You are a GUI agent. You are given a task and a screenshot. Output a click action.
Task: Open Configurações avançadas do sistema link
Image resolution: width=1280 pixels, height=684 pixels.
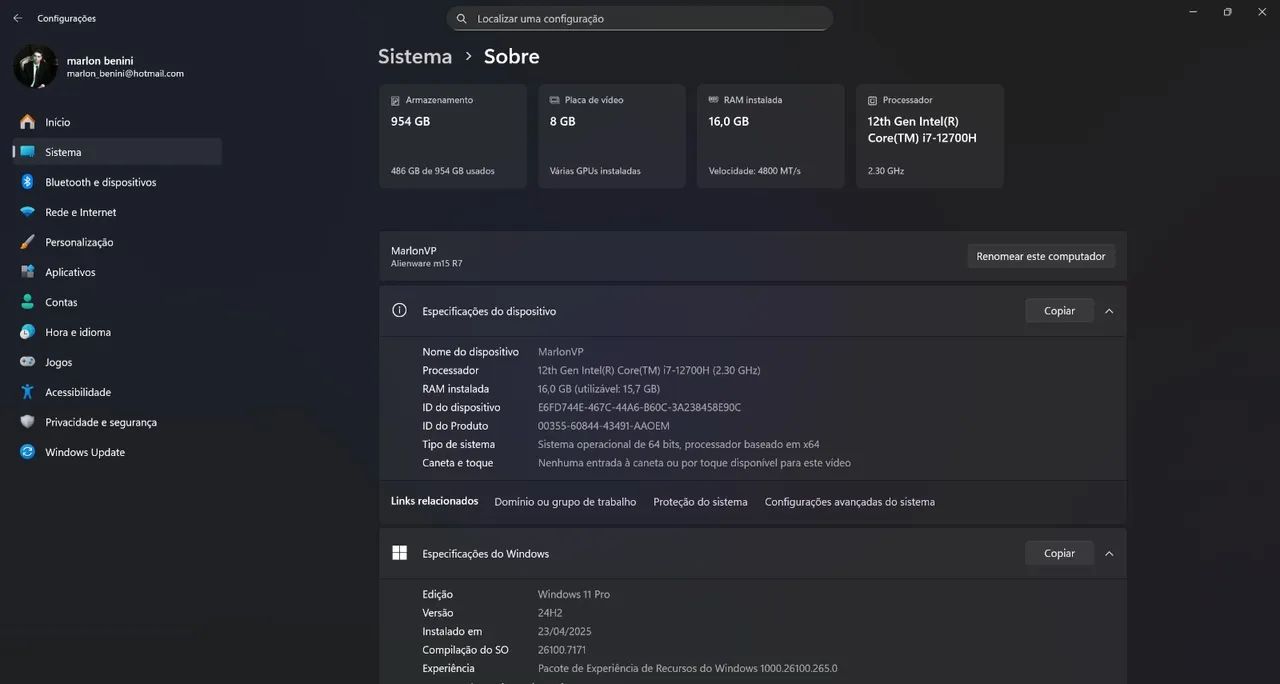coord(849,501)
